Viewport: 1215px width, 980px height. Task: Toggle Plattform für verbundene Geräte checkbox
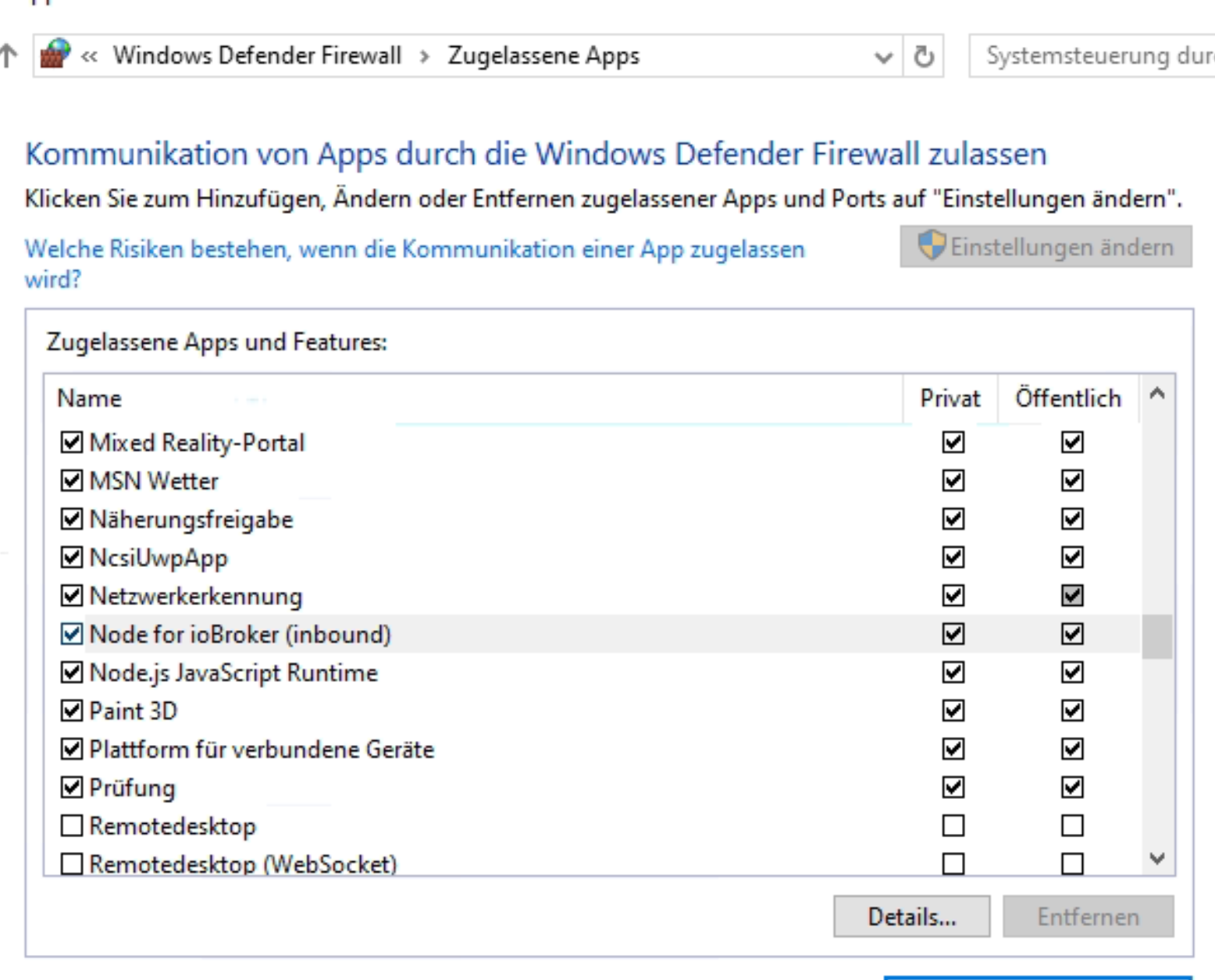click(x=71, y=749)
